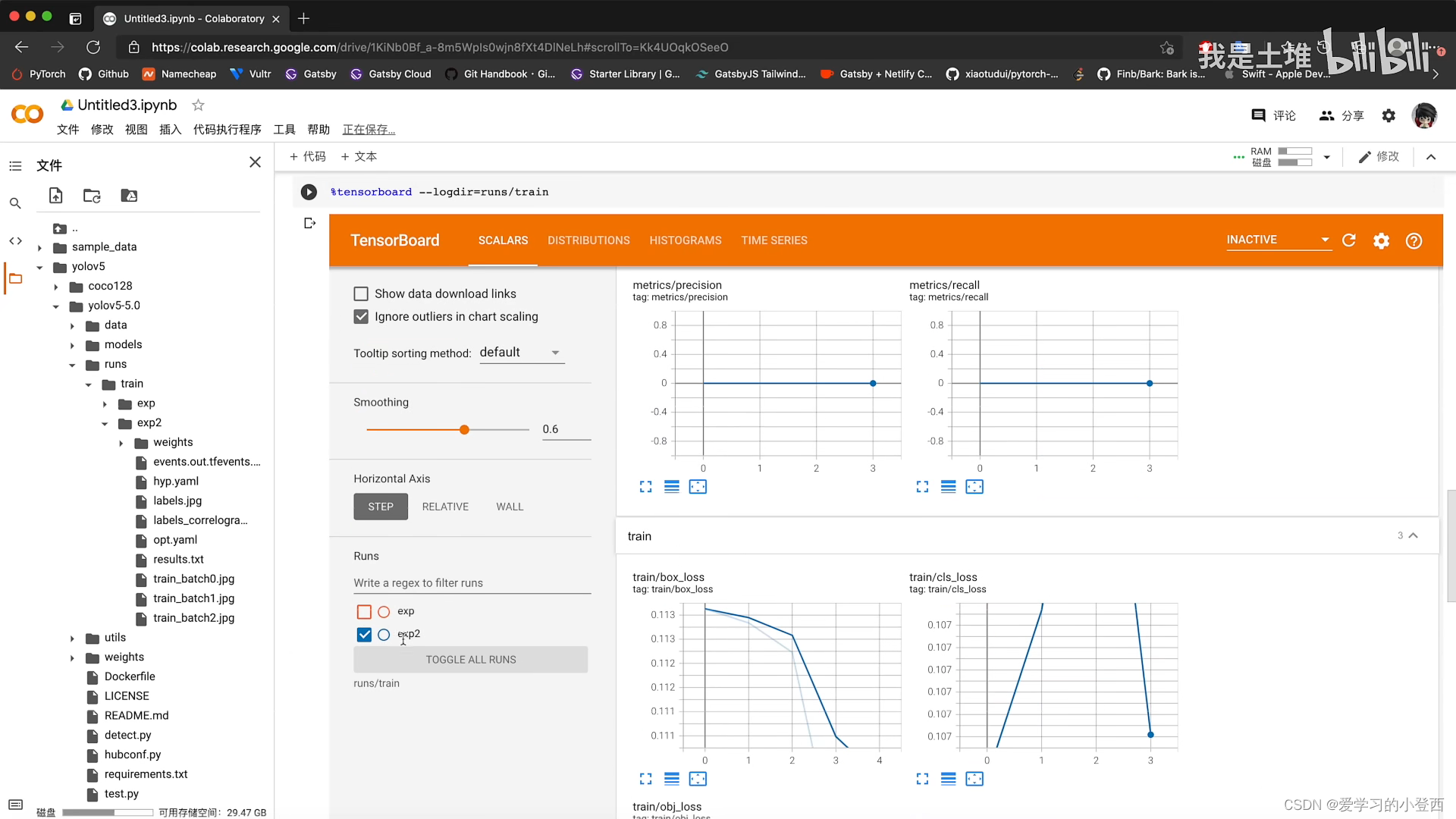This screenshot has height=819, width=1456.
Task: Upload file to session storage icon
Action: (55, 196)
